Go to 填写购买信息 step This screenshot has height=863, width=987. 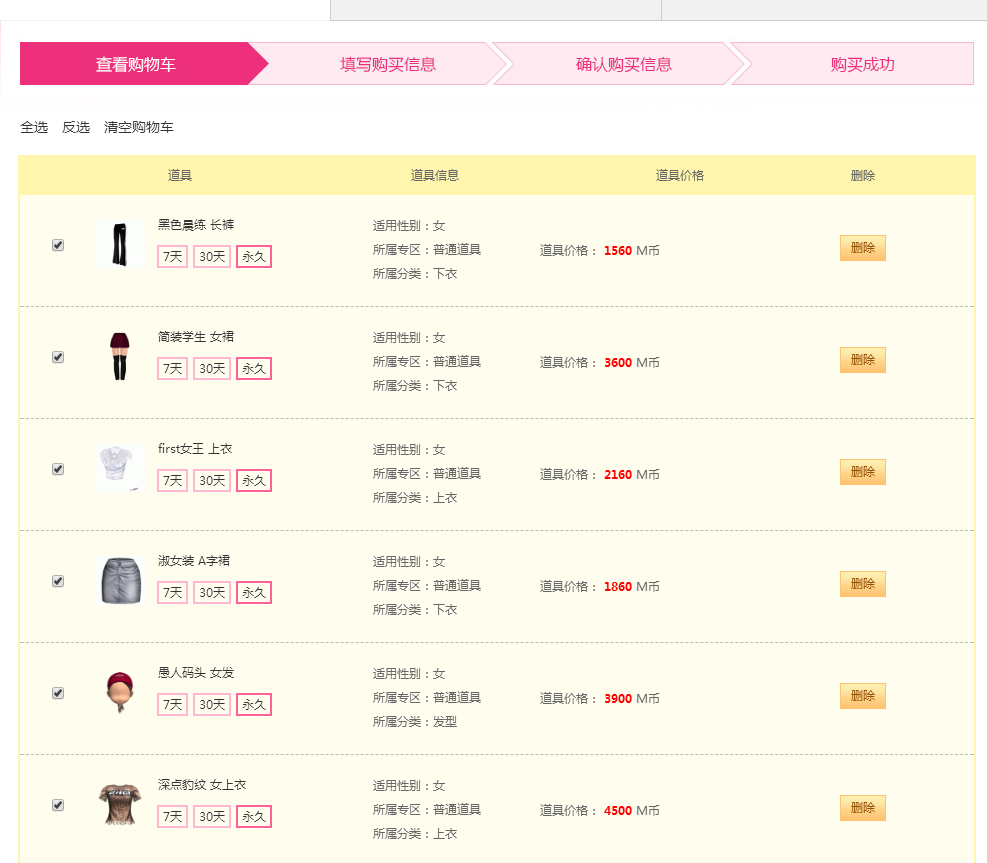click(388, 64)
